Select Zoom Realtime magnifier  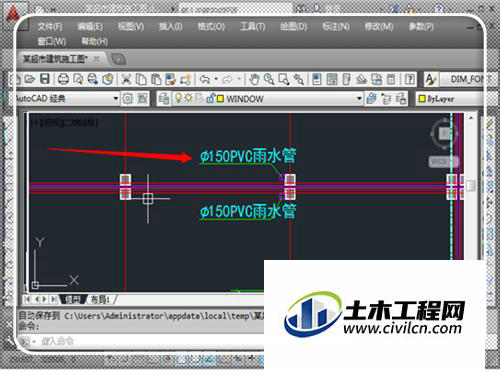tap(269, 79)
